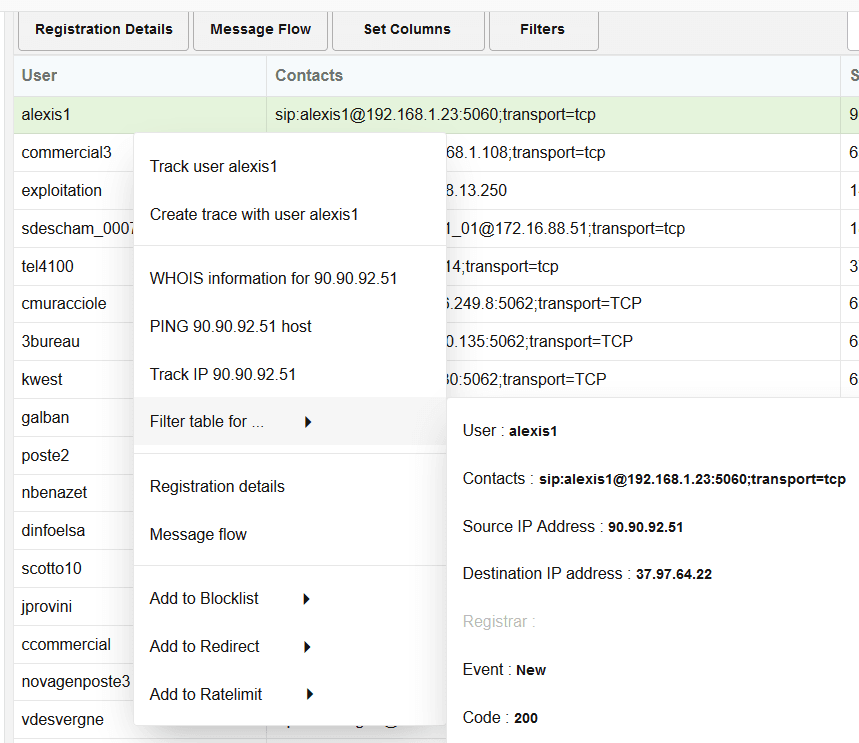Image resolution: width=859 pixels, height=743 pixels.
Task: Expand the Add to Redirect submenu arrow
Action: (308, 647)
